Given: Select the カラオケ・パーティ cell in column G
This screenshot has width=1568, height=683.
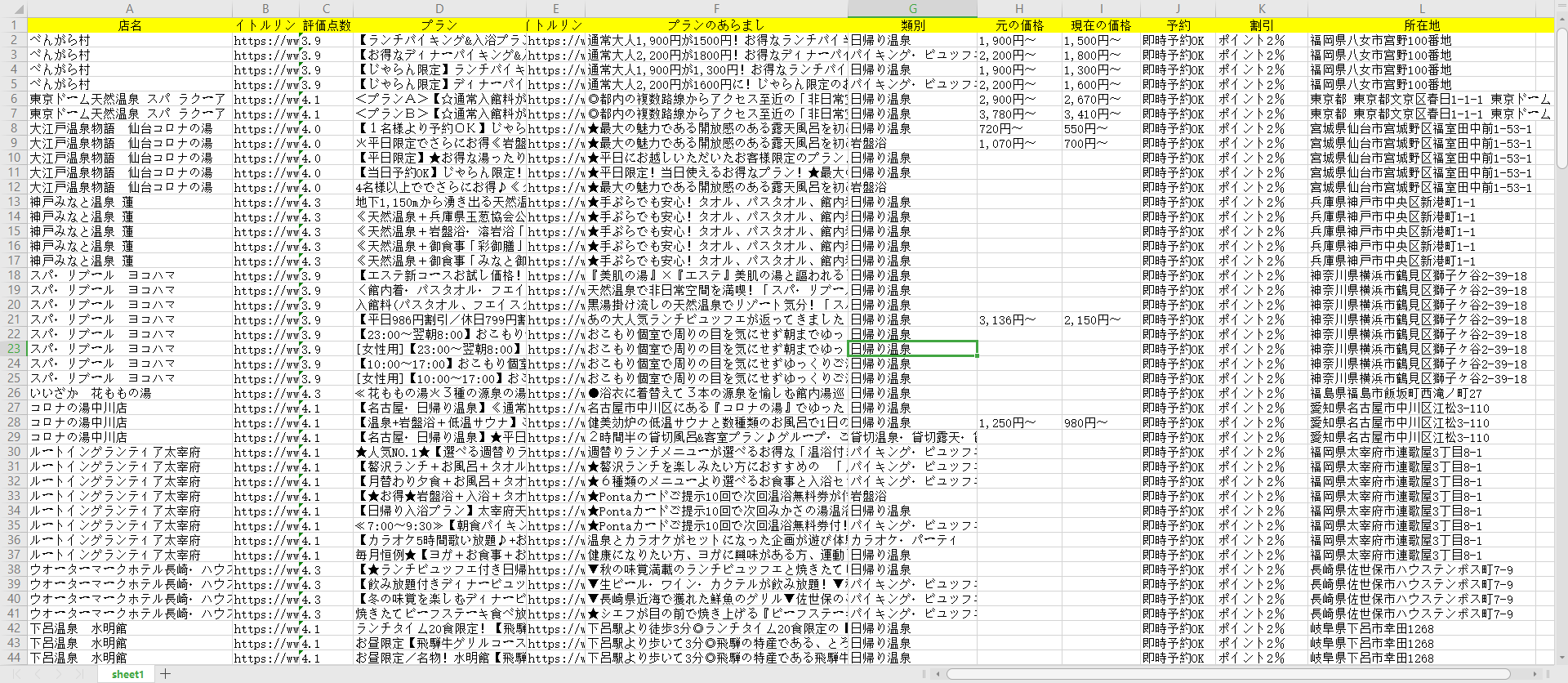Looking at the screenshot, I should click(912, 540).
